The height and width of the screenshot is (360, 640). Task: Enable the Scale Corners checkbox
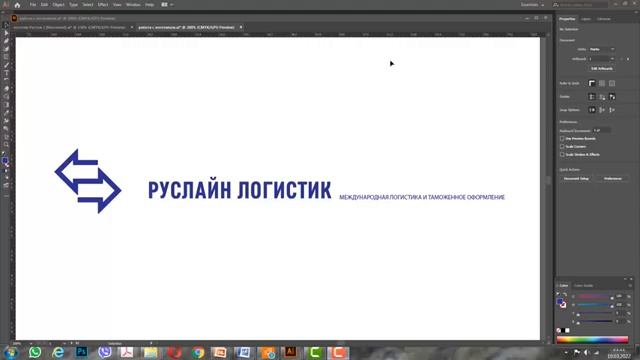coord(562,147)
